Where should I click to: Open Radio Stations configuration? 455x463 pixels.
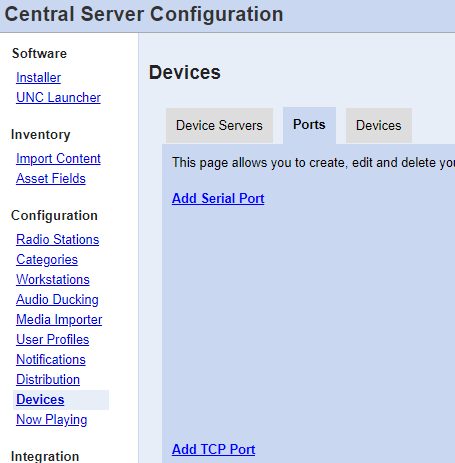point(58,240)
